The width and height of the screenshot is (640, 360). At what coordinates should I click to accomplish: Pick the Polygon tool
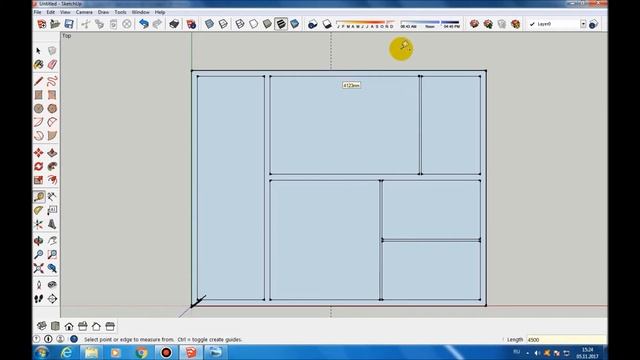[x=52, y=108]
